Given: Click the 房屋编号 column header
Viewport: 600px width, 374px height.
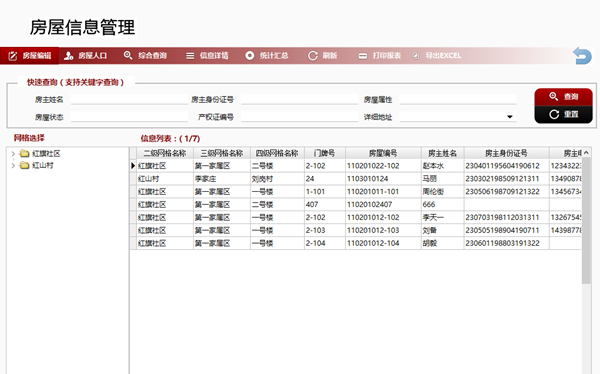Looking at the screenshot, I should click(x=383, y=153).
